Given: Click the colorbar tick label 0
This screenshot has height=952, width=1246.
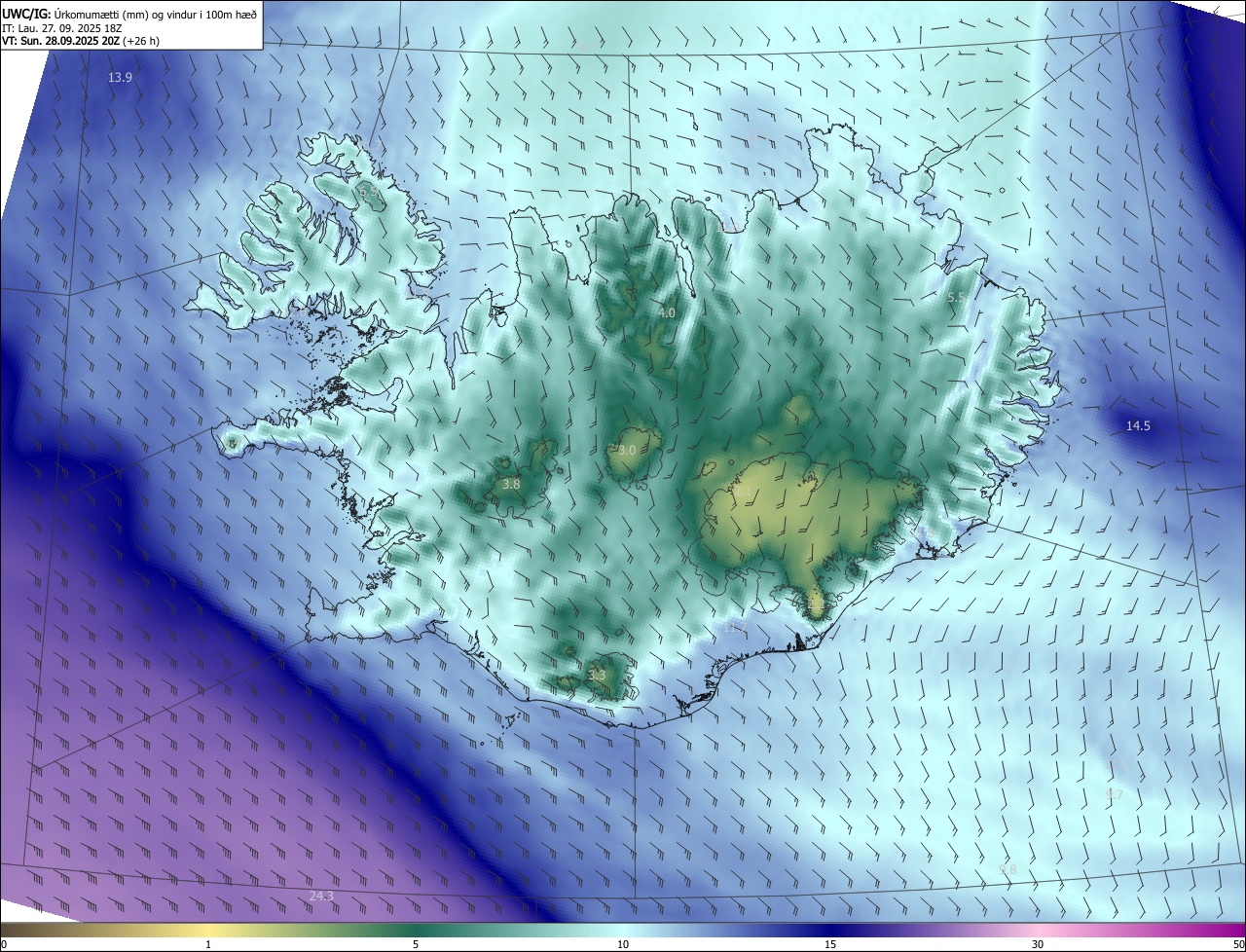Looking at the screenshot, I should click(4, 944).
